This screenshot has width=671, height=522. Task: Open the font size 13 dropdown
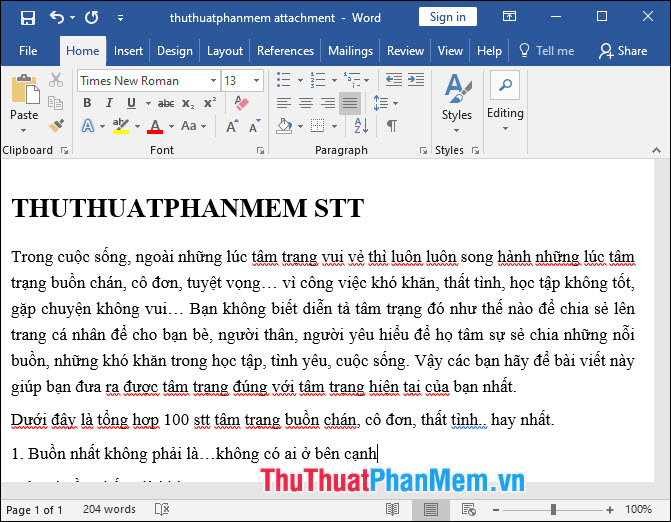[256, 80]
